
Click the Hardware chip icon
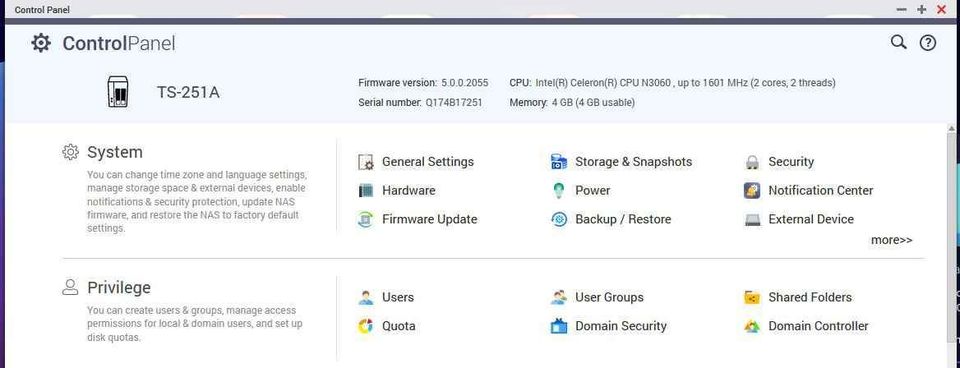tap(366, 190)
